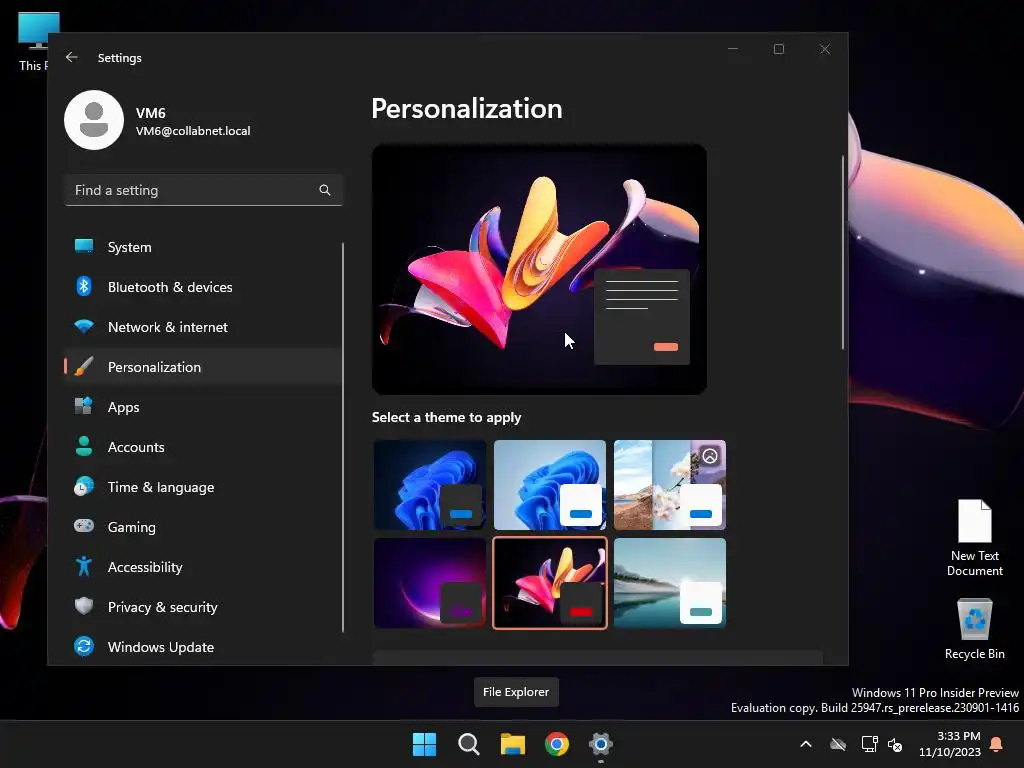Screen dimensions: 1024x768
Task: Click the Windows Update sync icon
Action: point(84,646)
